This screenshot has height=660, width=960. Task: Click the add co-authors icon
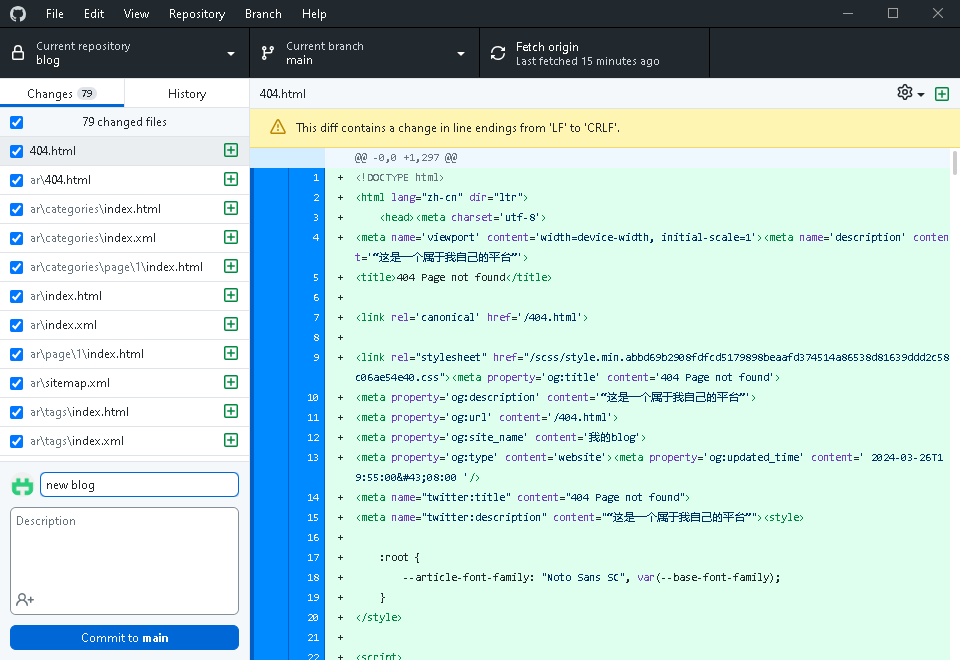(25, 599)
